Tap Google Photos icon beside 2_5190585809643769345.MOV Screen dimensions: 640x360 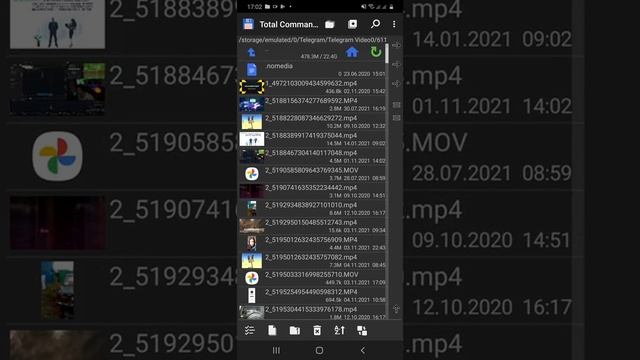(x=252, y=174)
